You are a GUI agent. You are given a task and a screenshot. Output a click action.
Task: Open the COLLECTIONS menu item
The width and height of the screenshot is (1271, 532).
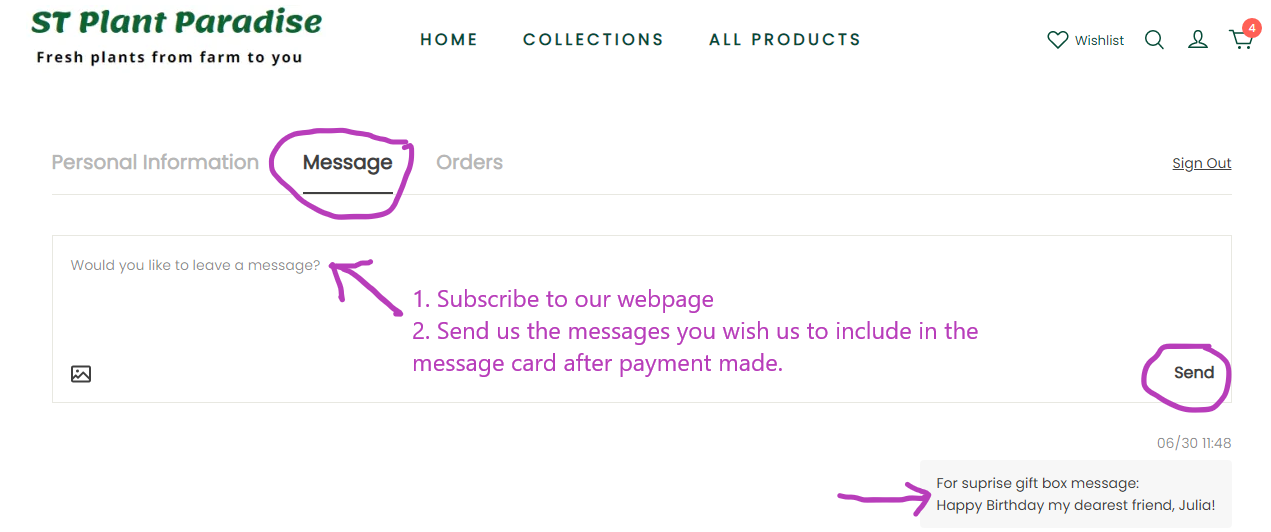tap(593, 40)
